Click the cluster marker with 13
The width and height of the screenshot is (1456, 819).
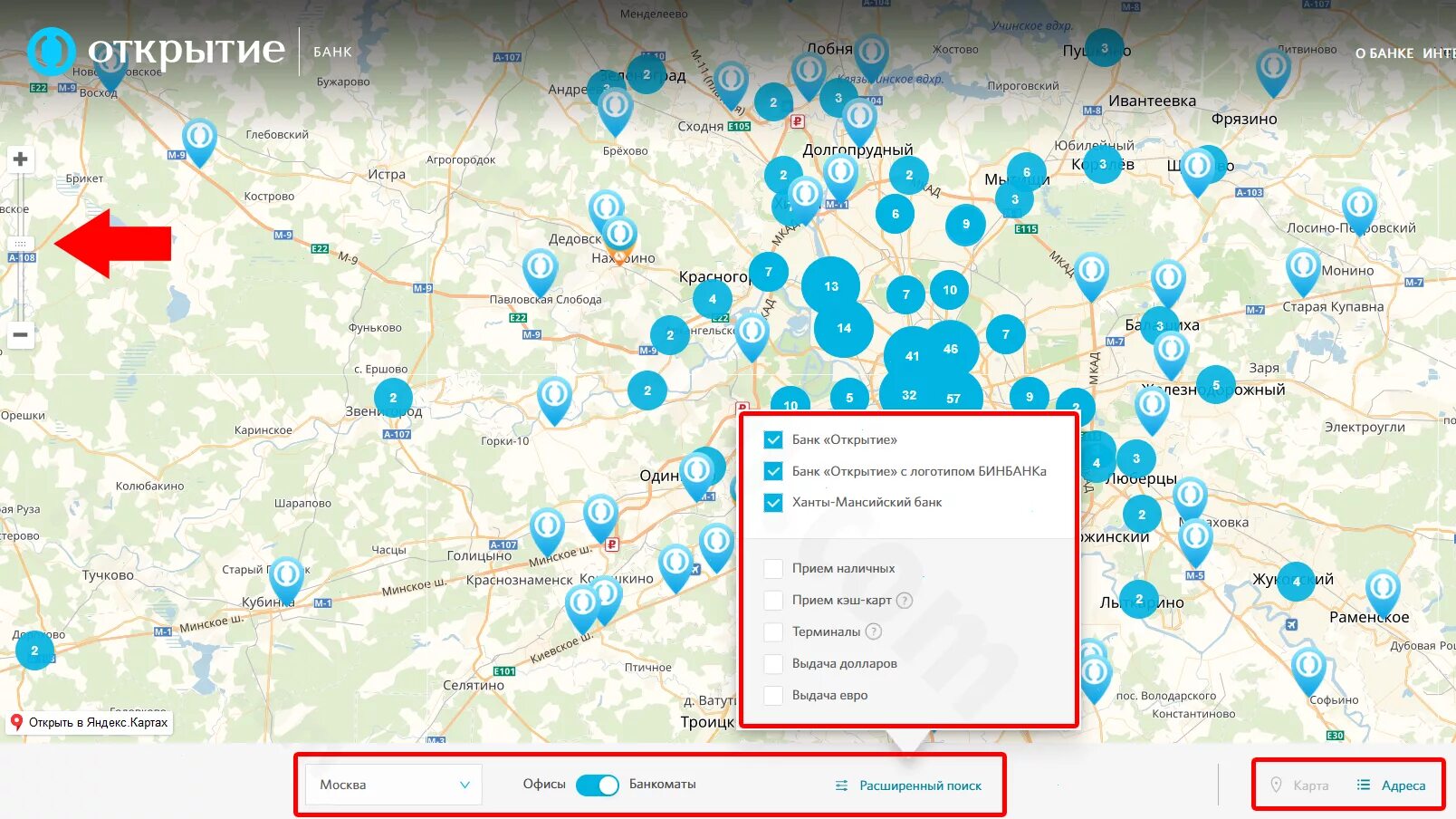point(831,286)
